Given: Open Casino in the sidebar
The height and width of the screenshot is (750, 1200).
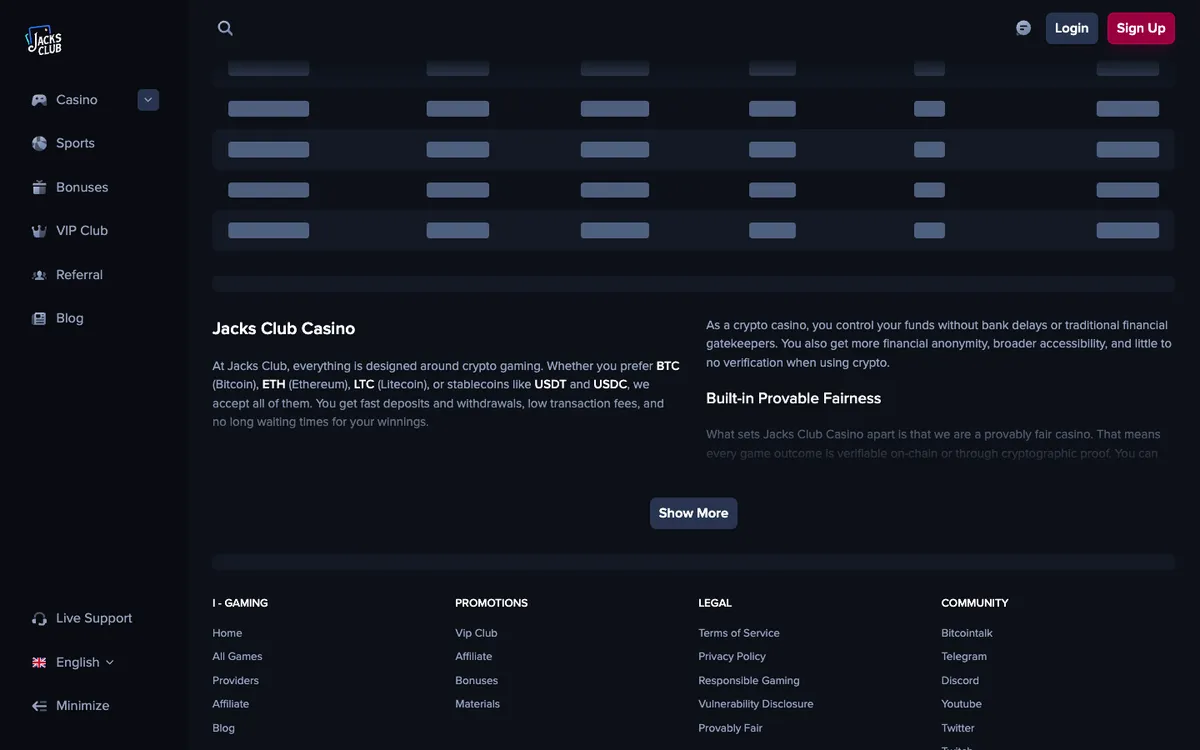Looking at the screenshot, I should 77,100.
